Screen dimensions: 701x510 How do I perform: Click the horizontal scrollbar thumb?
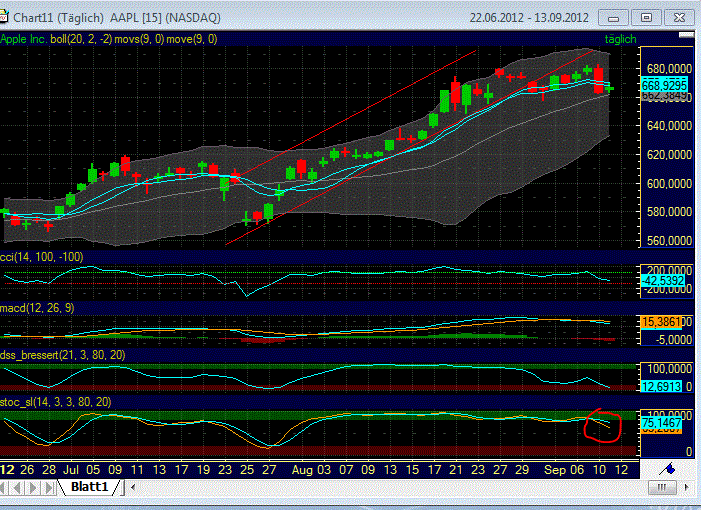click(662, 487)
